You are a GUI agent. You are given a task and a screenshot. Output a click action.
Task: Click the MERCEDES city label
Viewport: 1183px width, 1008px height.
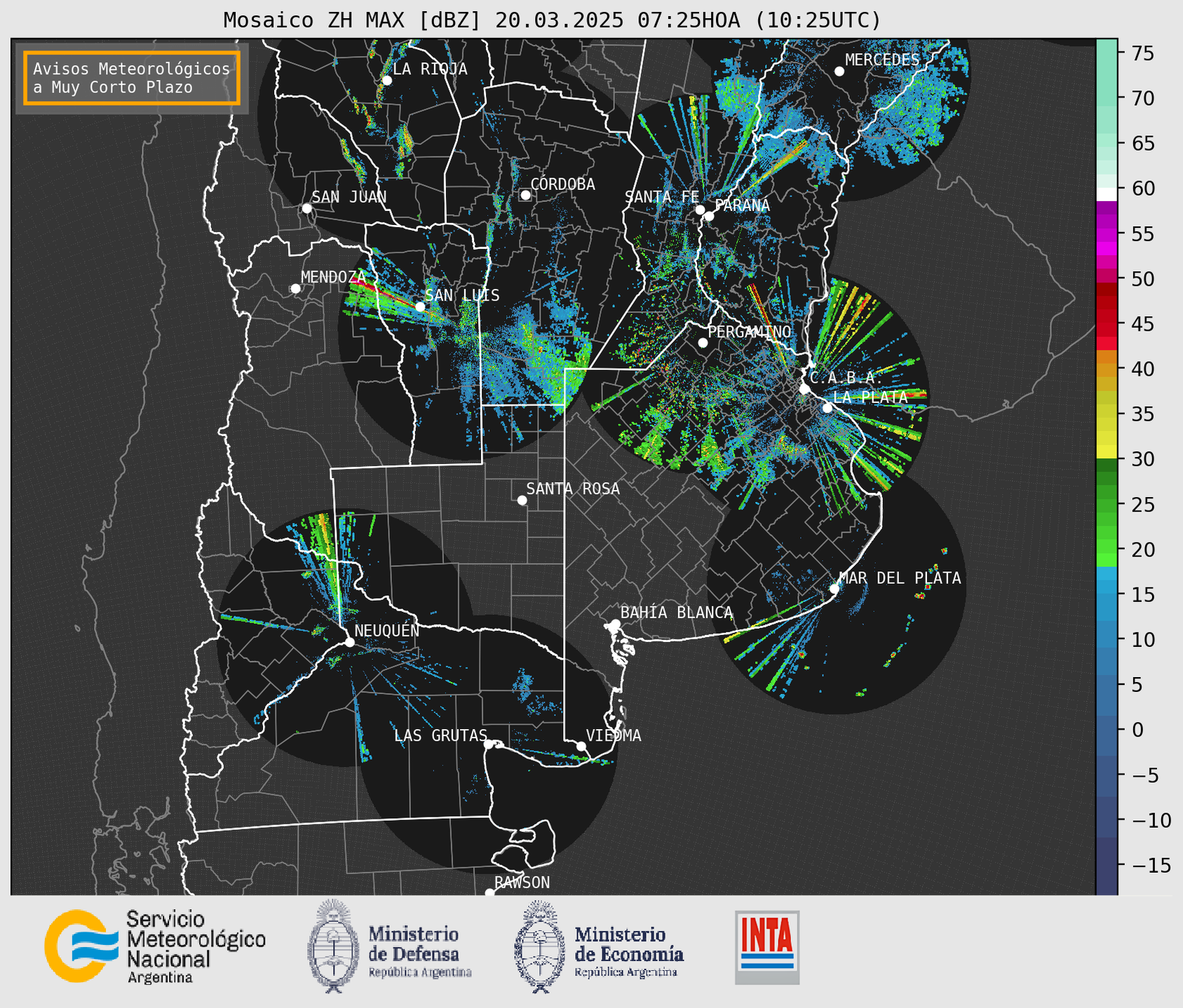[x=882, y=60]
